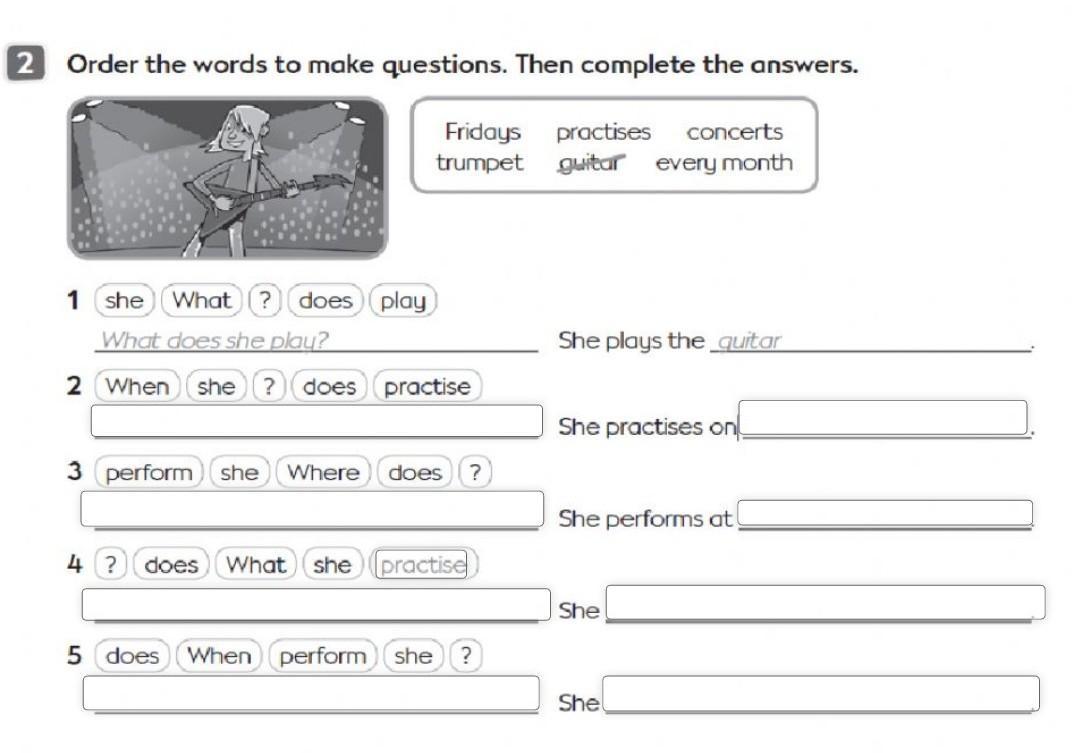This screenshot has width=1080, height=753.
Task: Click the 'play' word chip in question 1
Action: coord(403,300)
